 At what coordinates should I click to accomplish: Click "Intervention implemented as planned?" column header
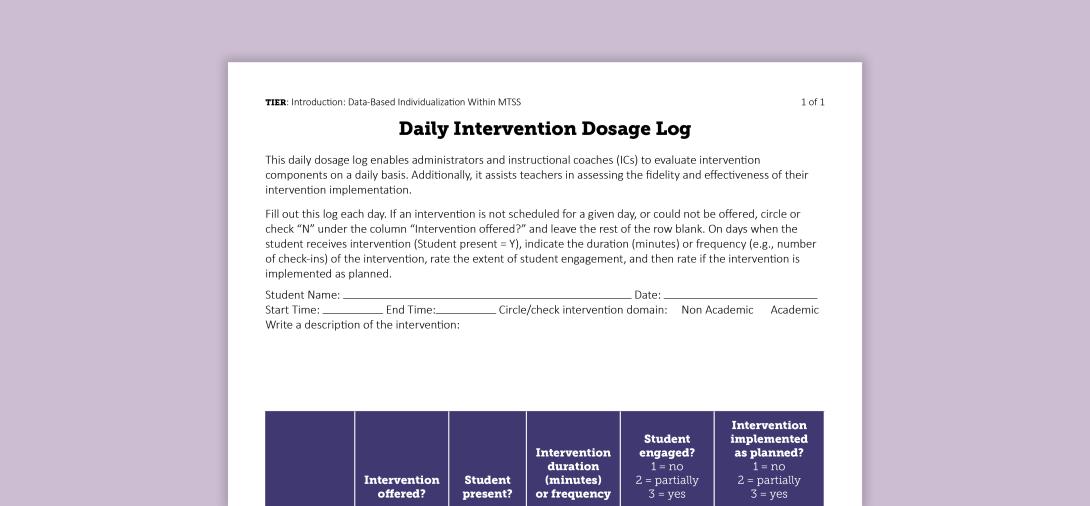coord(768,459)
